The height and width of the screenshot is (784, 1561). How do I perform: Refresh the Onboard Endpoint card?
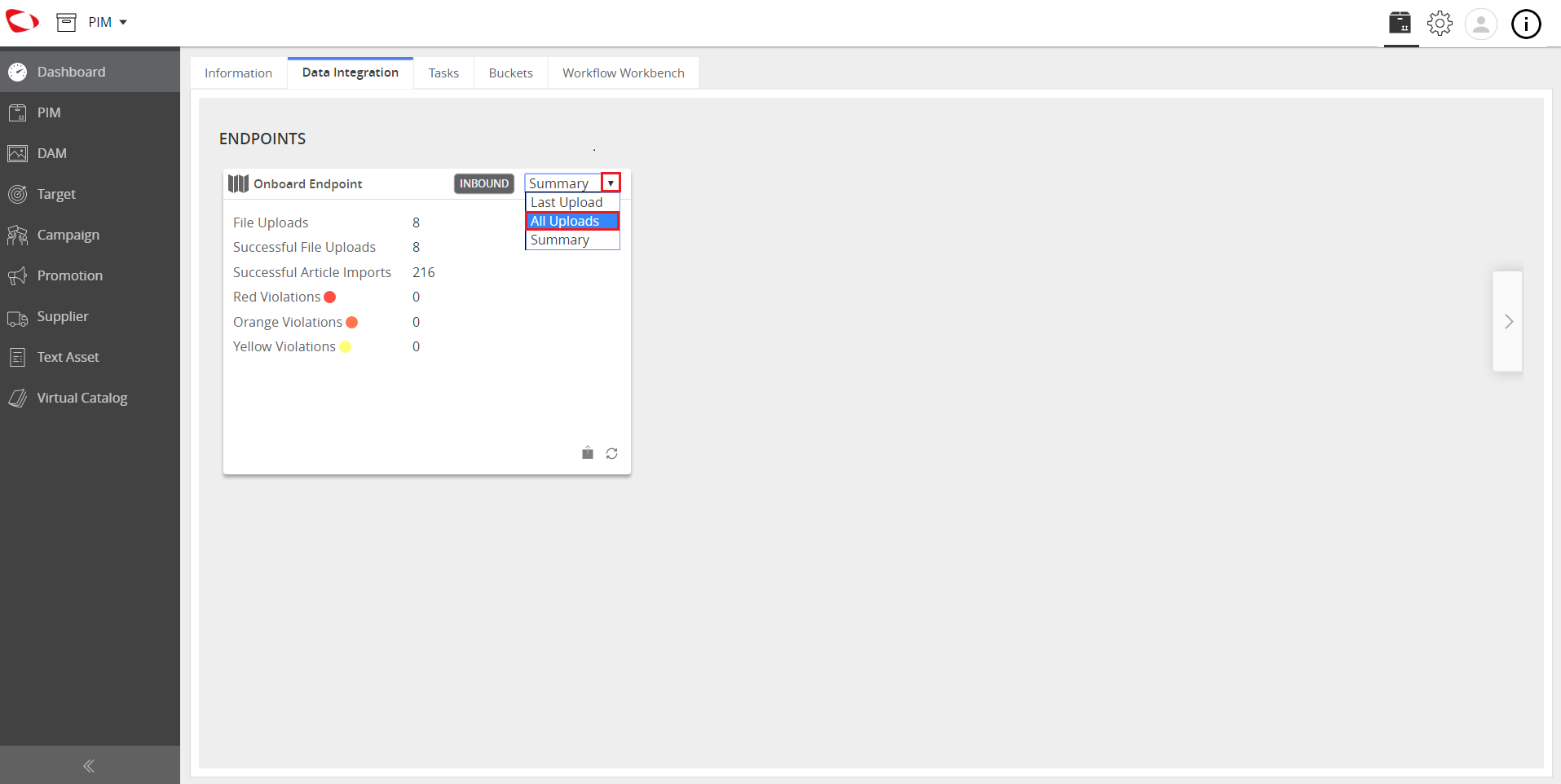(x=612, y=454)
